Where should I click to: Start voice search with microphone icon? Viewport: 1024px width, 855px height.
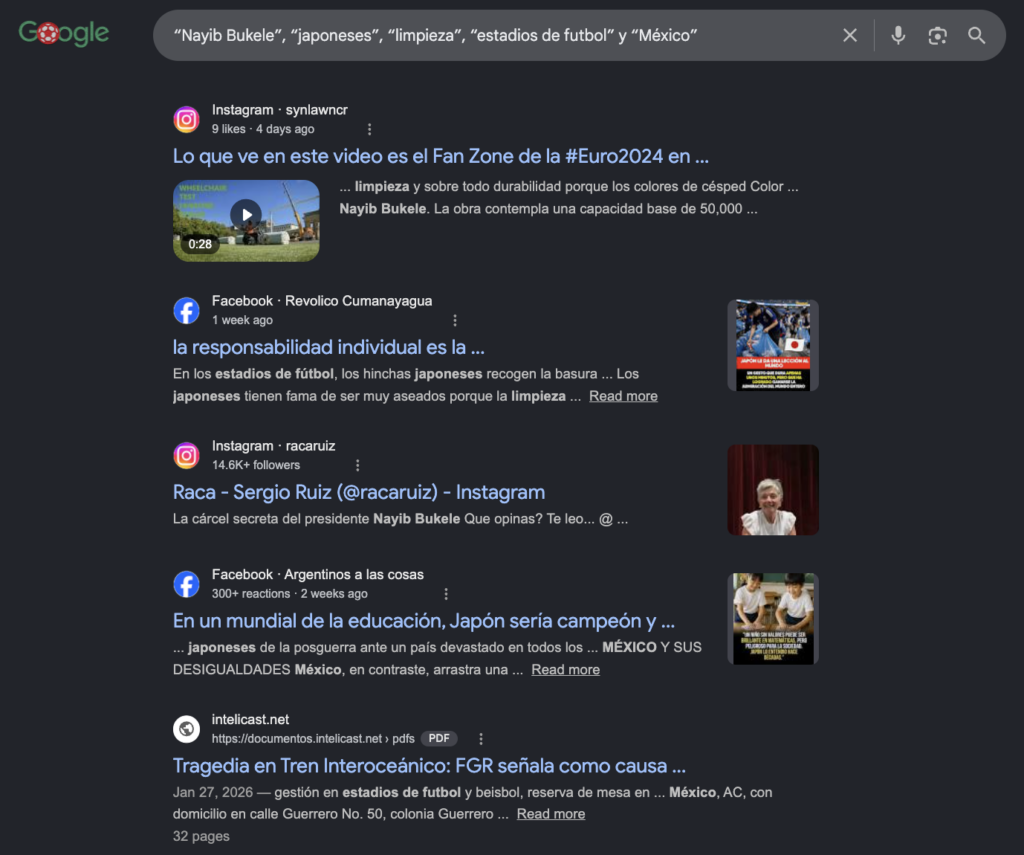898,35
